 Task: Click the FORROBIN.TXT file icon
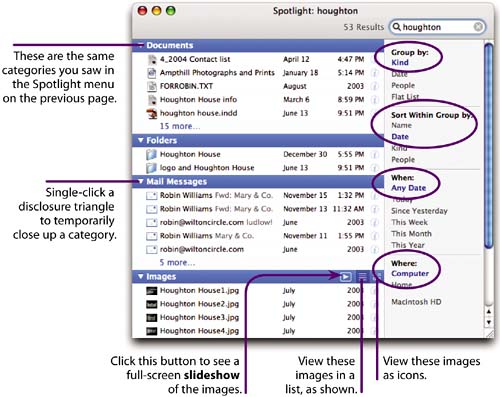pos(152,86)
